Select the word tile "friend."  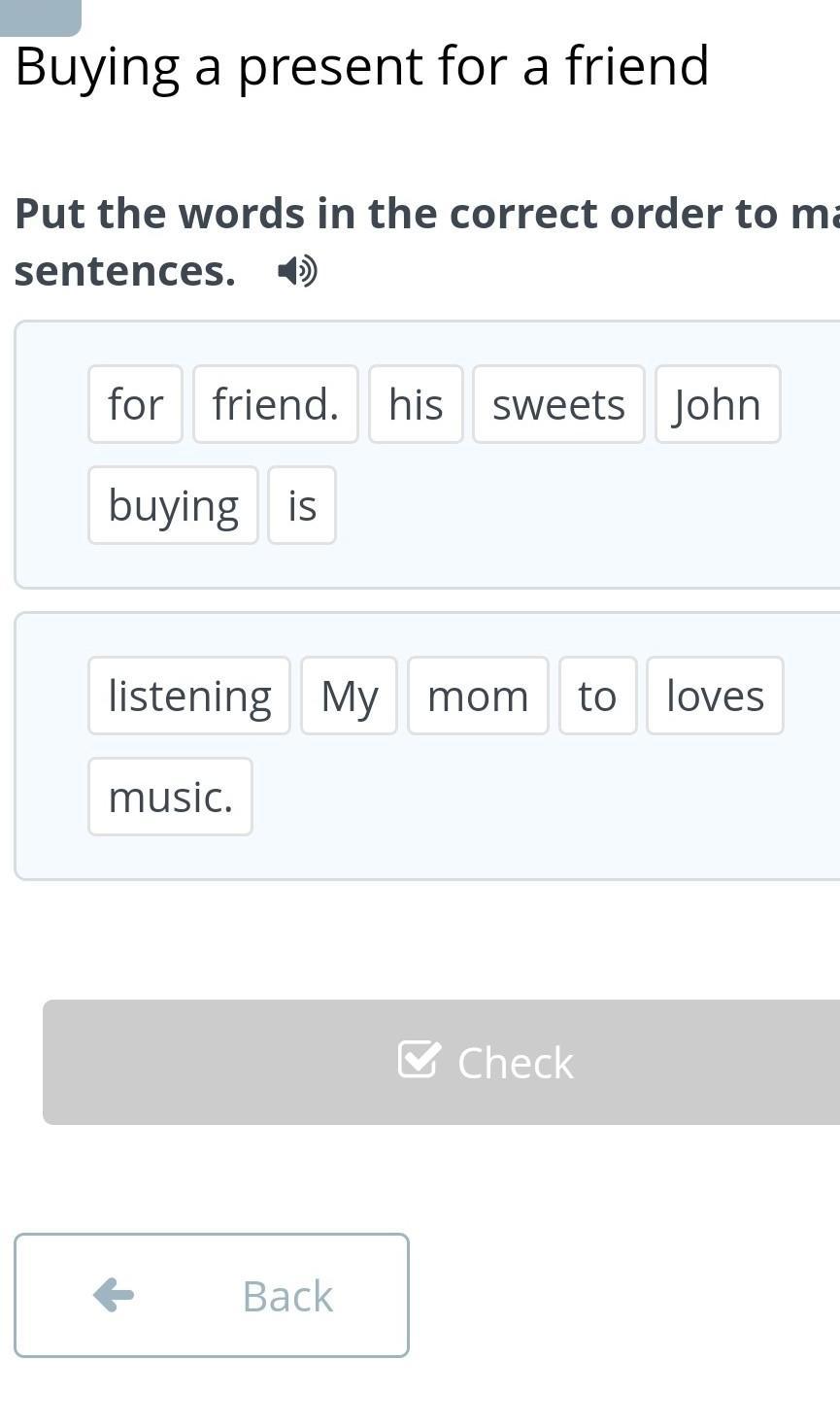(276, 404)
